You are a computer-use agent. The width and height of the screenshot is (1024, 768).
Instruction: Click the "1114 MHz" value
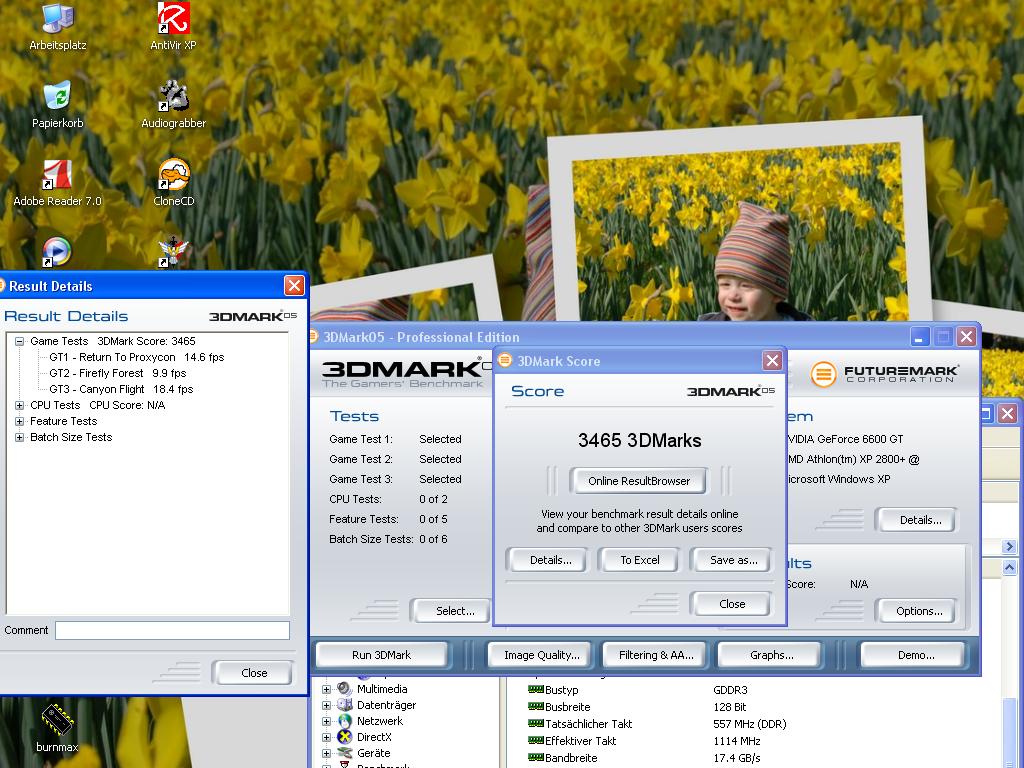pos(737,741)
